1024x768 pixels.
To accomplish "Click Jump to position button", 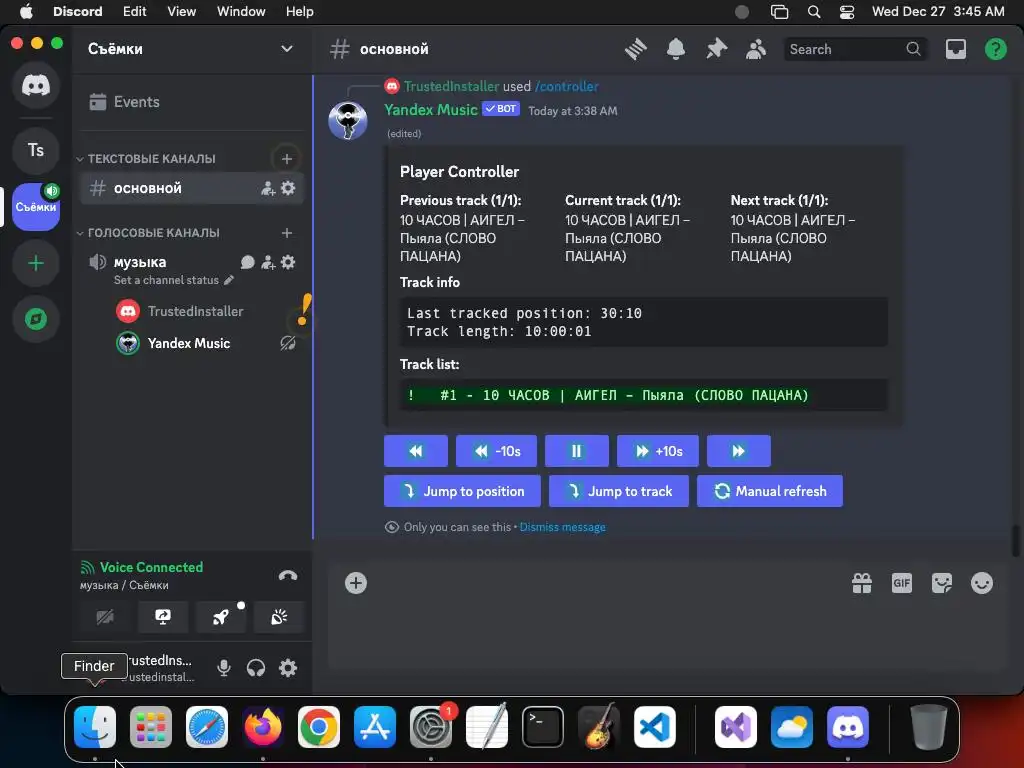I will click(462, 491).
